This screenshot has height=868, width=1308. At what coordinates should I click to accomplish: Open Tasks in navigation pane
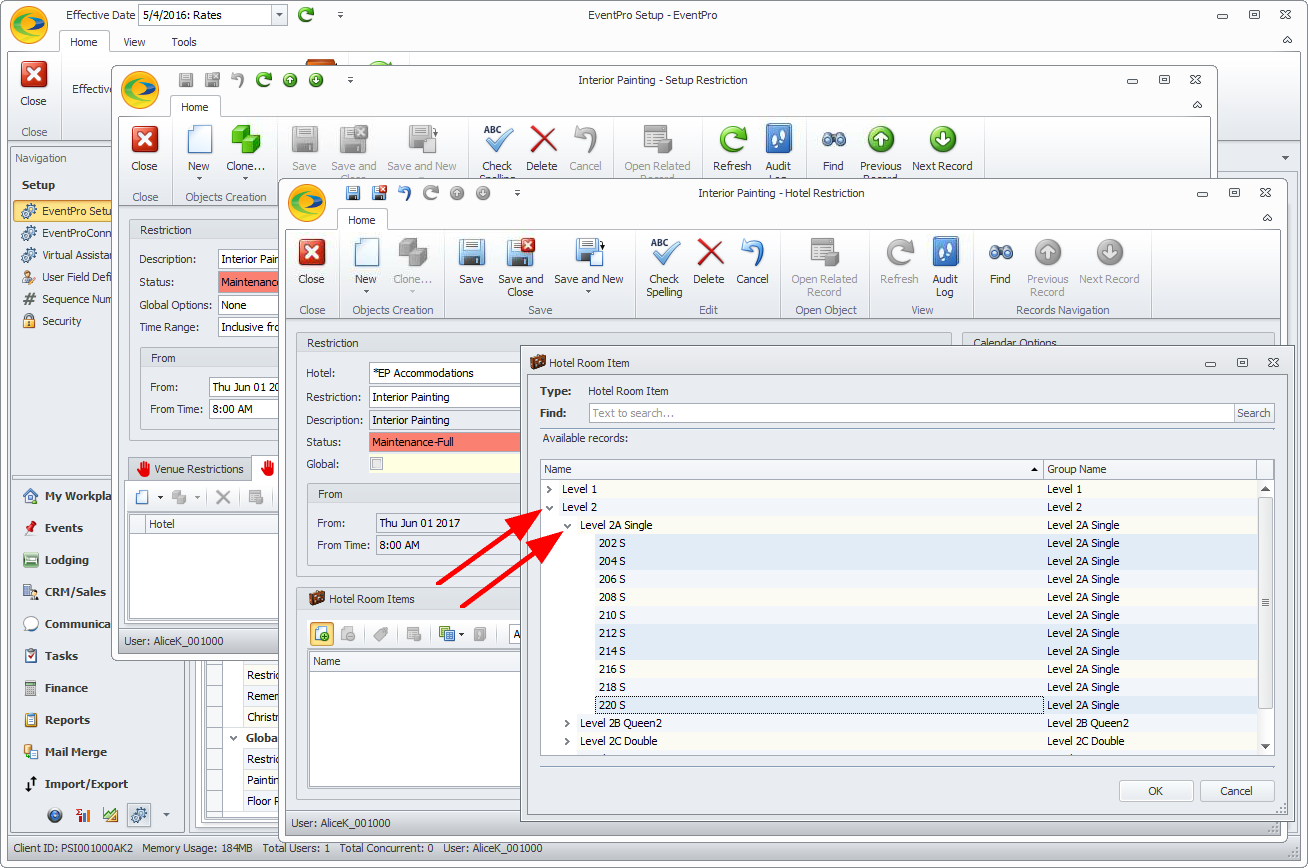pyautogui.click(x=61, y=656)
